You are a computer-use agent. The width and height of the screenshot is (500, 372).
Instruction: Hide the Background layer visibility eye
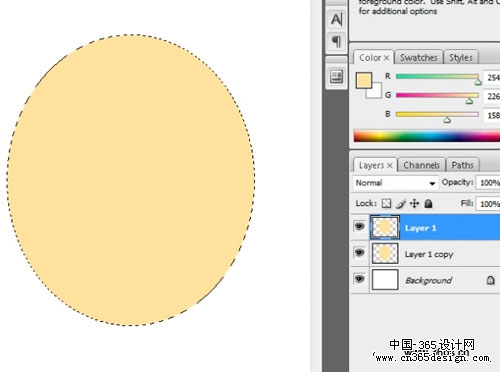click(359, 279)
